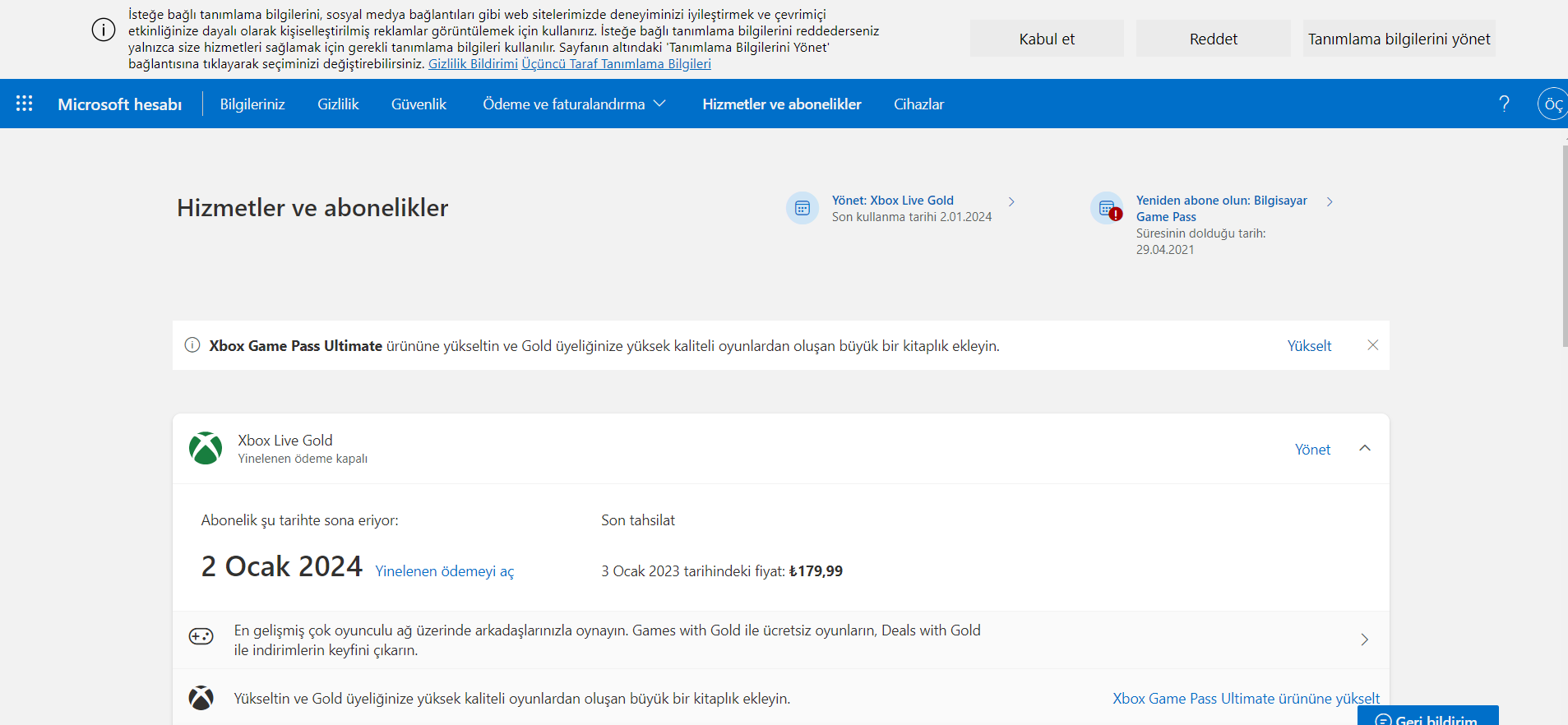Reject optional cookies with Reddet
Screen dimensions: 1568x725
point(1214,39)
